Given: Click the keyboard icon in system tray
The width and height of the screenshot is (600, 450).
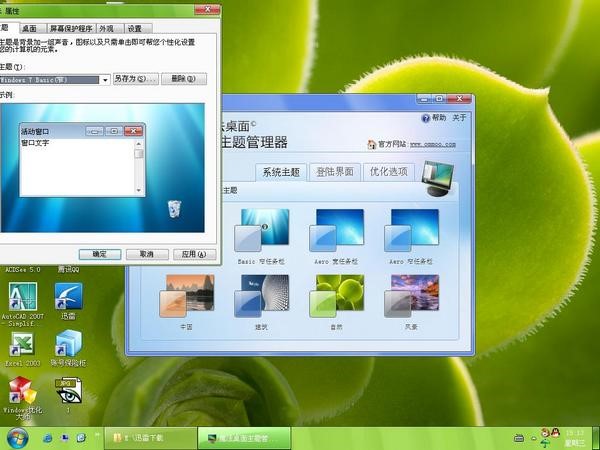Looking at the screenshot, I should [x=519, y=438].
